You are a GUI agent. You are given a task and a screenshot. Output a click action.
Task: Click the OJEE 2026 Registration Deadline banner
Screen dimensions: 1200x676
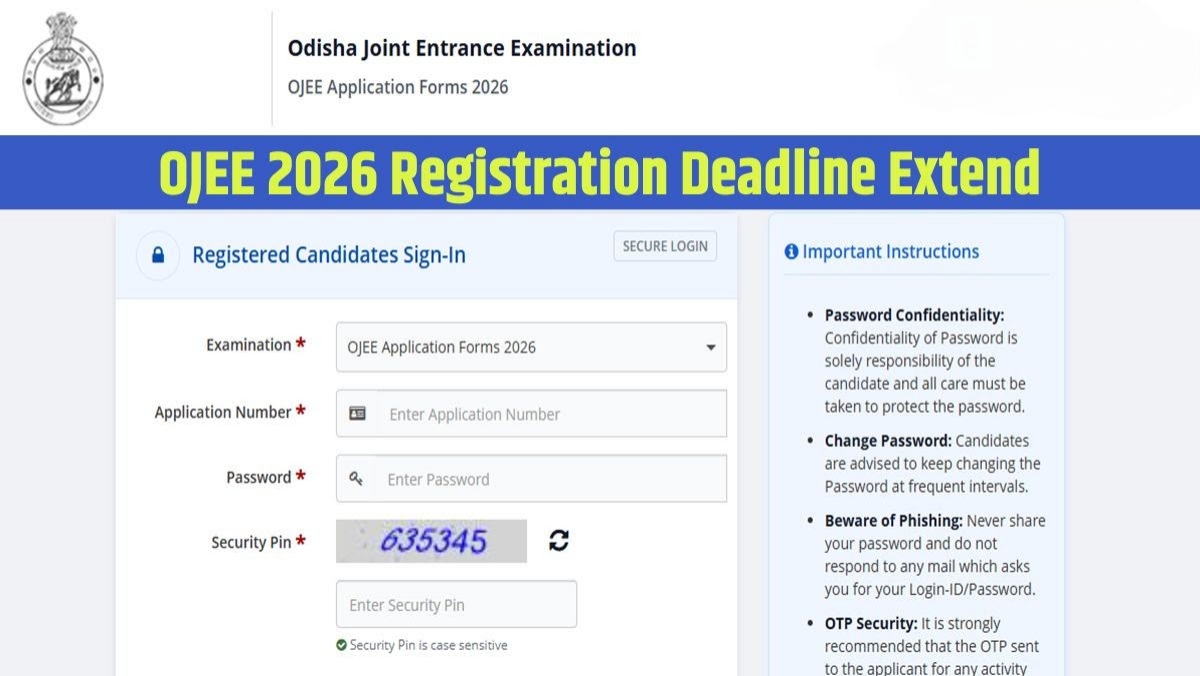600,170
